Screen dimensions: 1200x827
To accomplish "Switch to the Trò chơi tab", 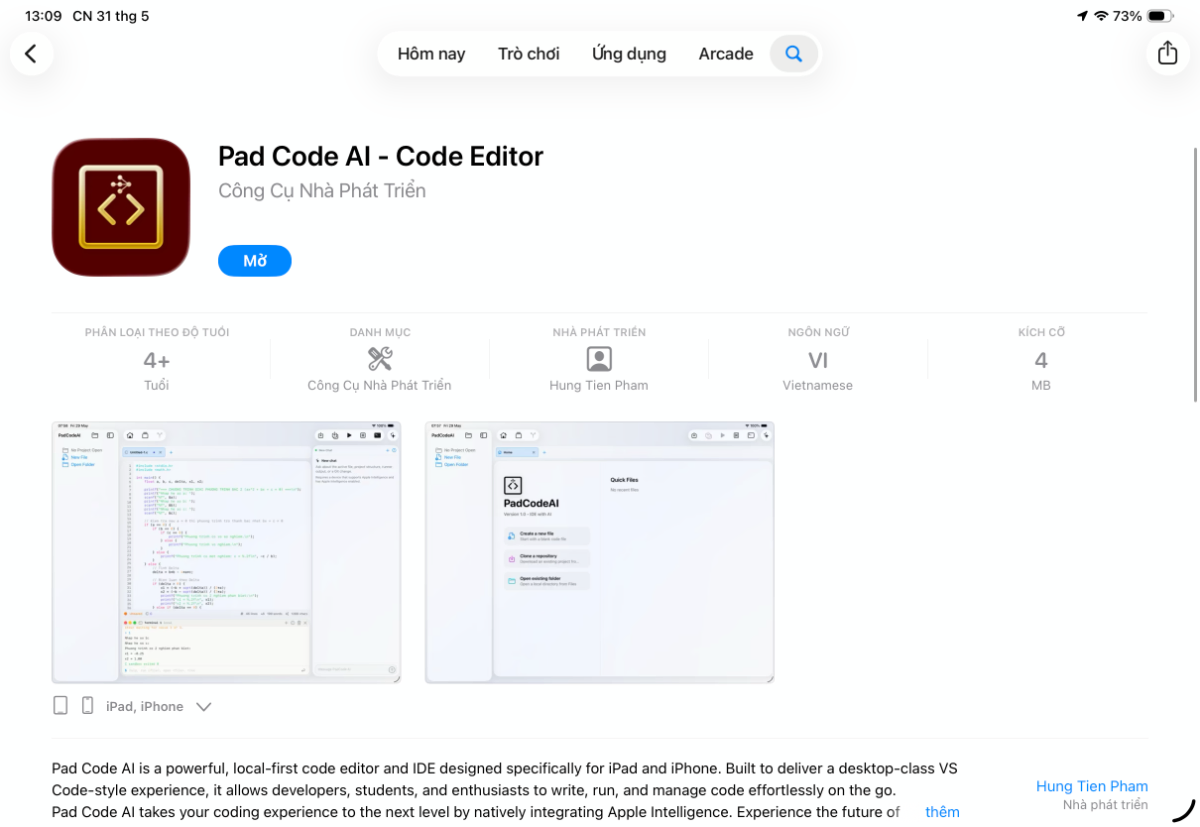I will tap(528, 54).
